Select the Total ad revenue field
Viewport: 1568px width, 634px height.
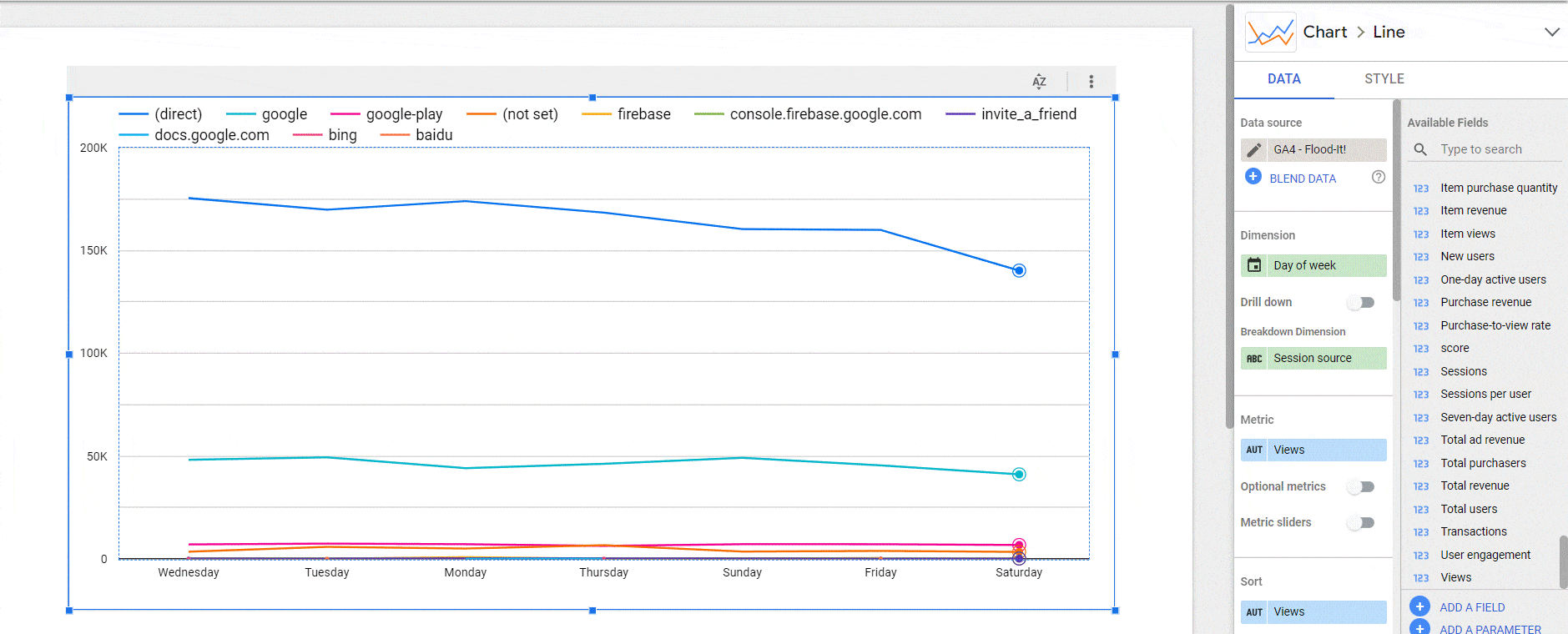(x=1482, y=440)
